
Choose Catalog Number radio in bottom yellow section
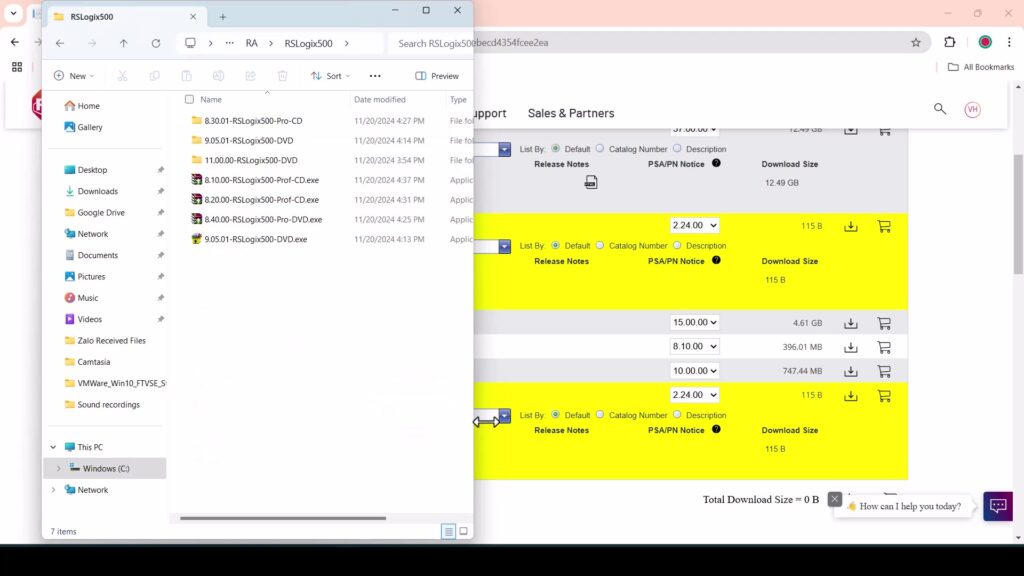coord(600,415)
